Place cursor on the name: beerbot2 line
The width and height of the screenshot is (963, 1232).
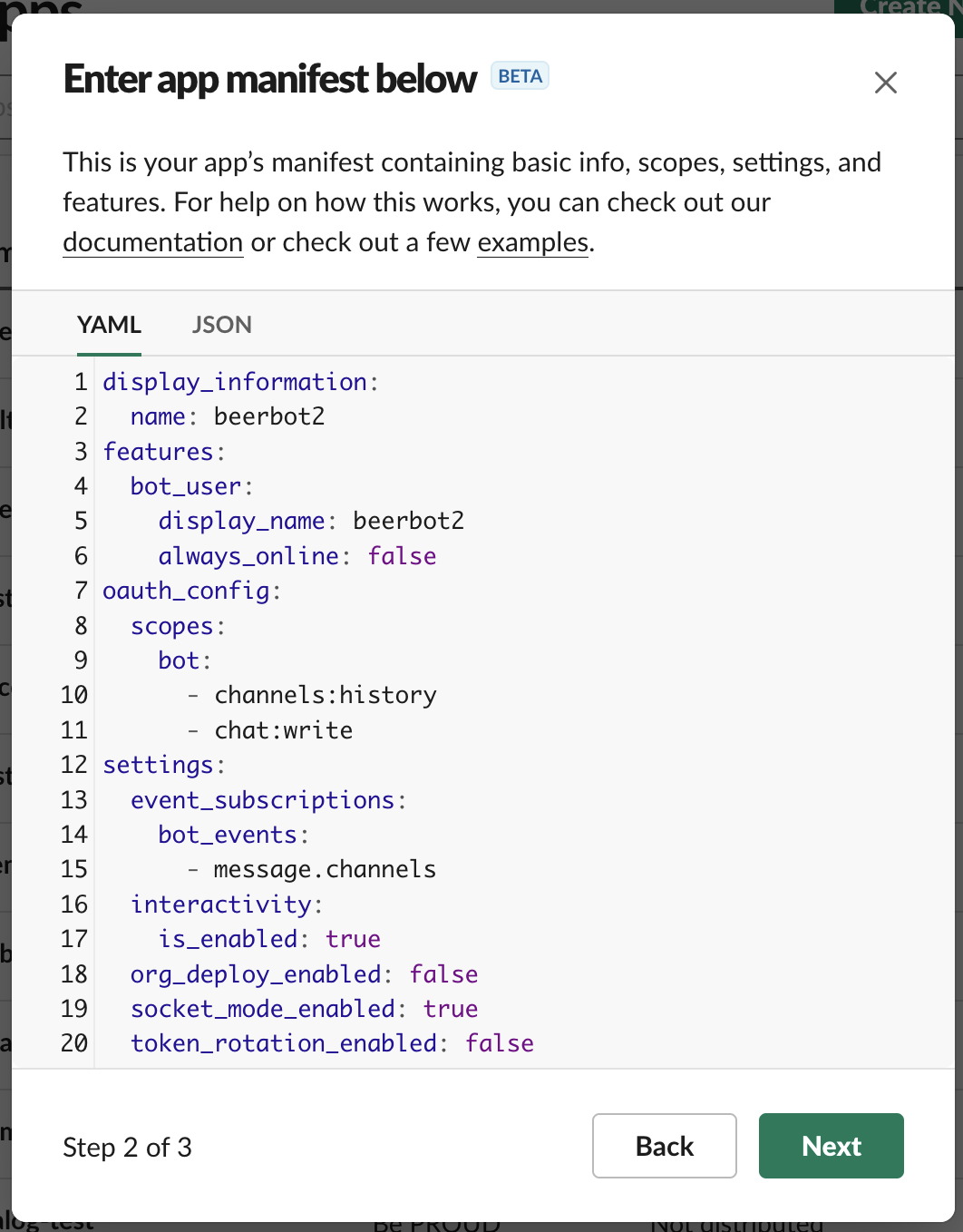click(x=227, y=416)
